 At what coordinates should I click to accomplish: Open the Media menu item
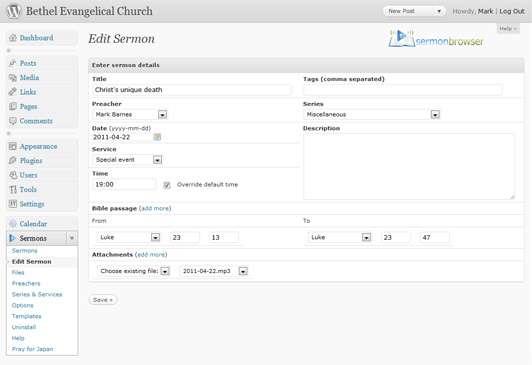coord(29,78)
